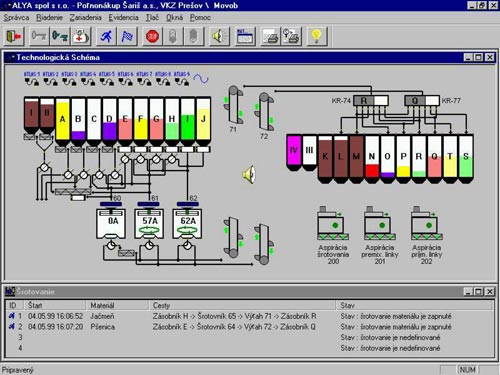Click the red stop sign icon
Image resolution: width=500 pixels, height=375 pixels.
(x=152, y=36)
